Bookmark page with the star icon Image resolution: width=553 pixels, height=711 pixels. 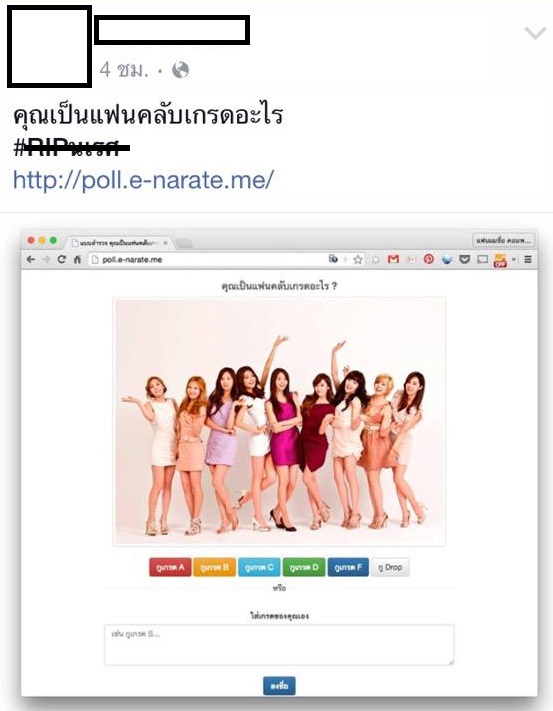(358, 259)
